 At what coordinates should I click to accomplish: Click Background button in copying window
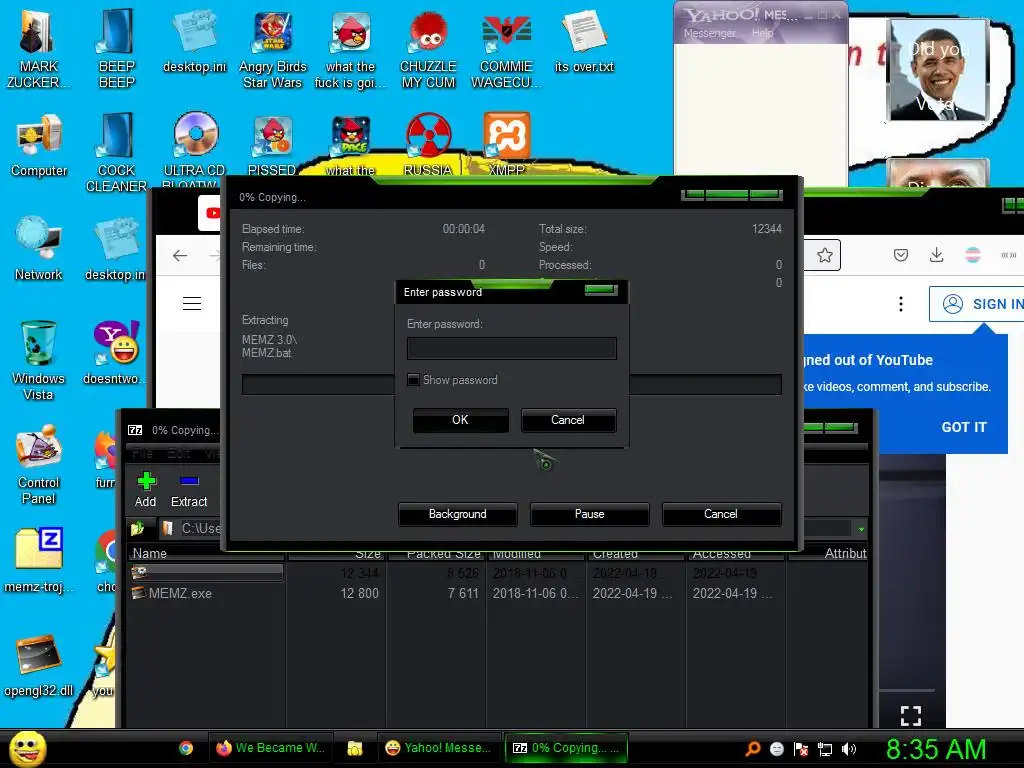tap(458, 514)
